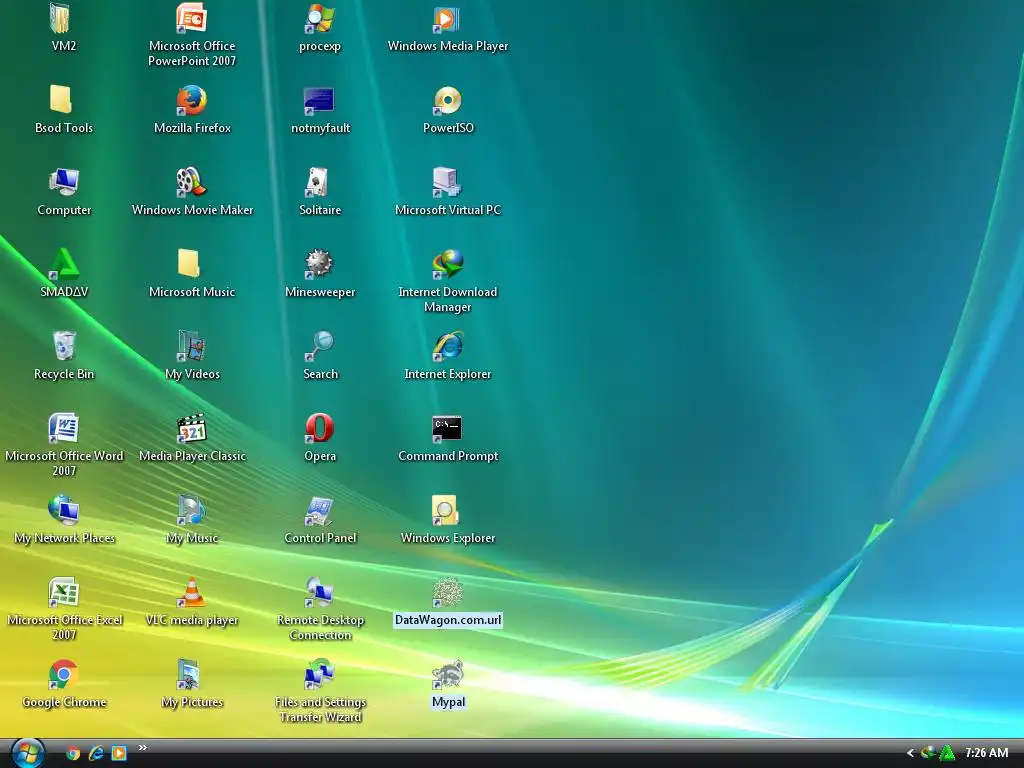Click the Internet Download Manager tray icon
Image resolution: width=1024 pixels, height=768 pixels.
coord(928,752)
